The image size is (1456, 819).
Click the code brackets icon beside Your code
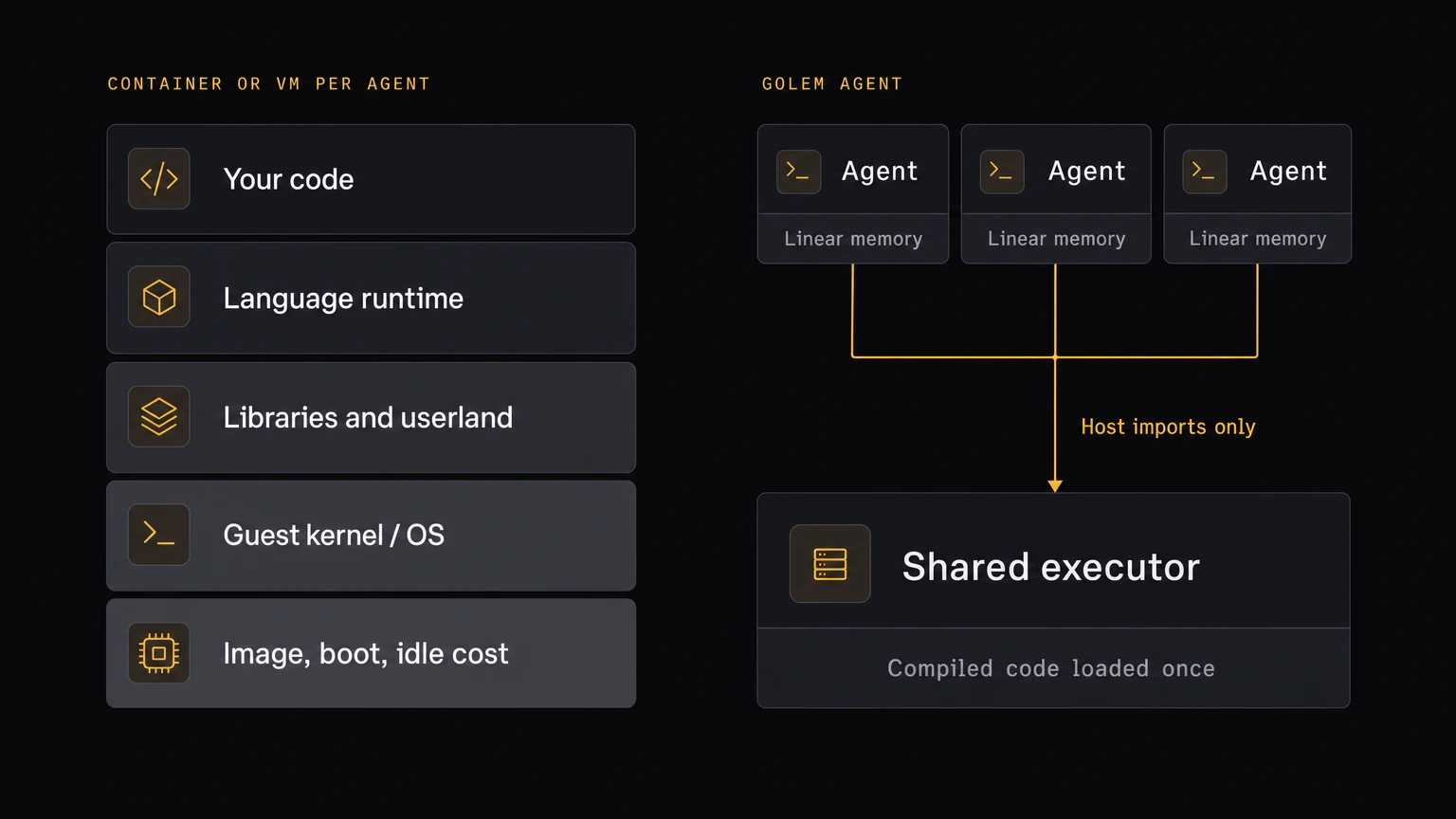(159, 178)
